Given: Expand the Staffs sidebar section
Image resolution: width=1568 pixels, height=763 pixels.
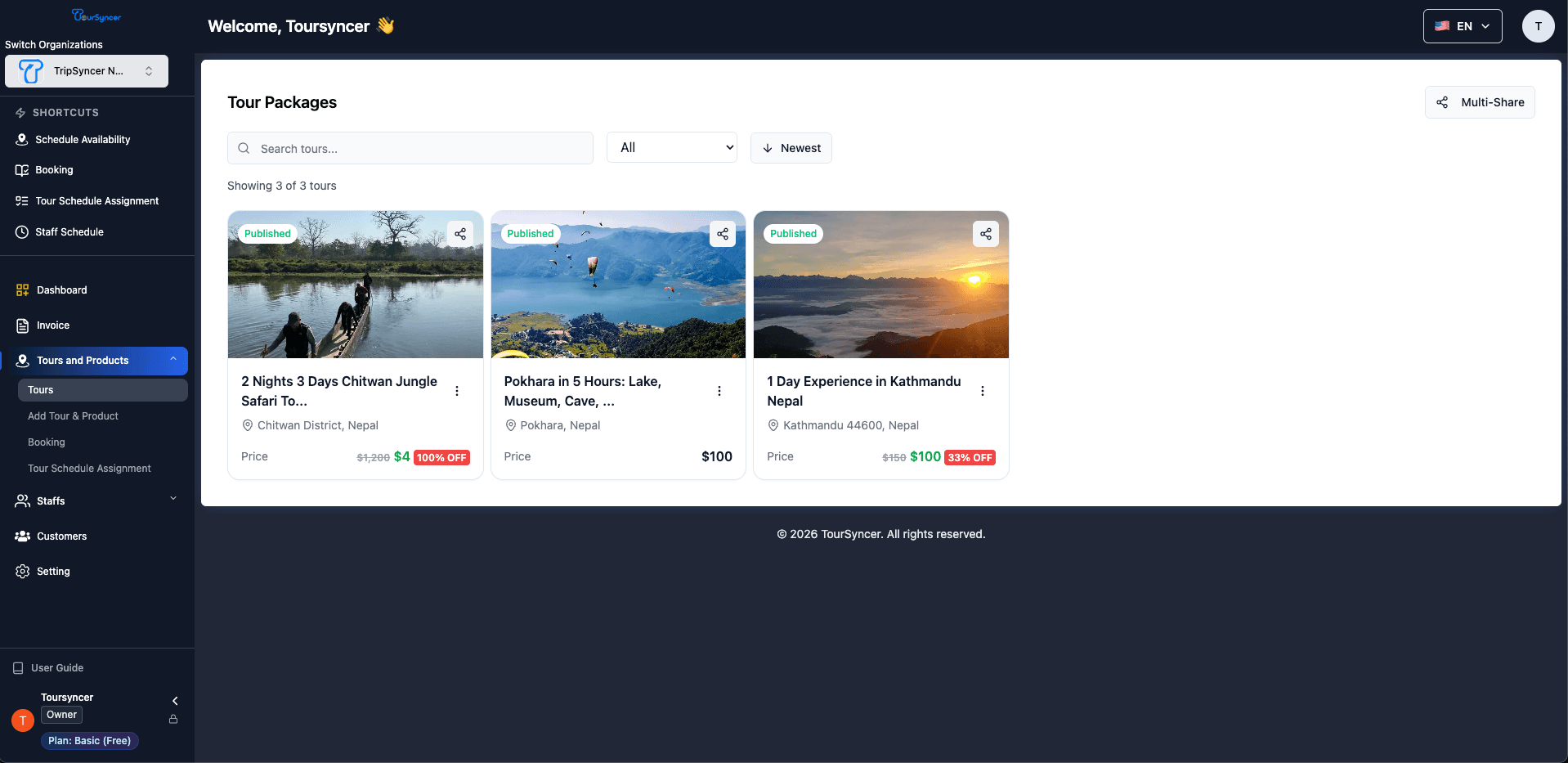Looking at the screenshot, I should coord(96,500).
